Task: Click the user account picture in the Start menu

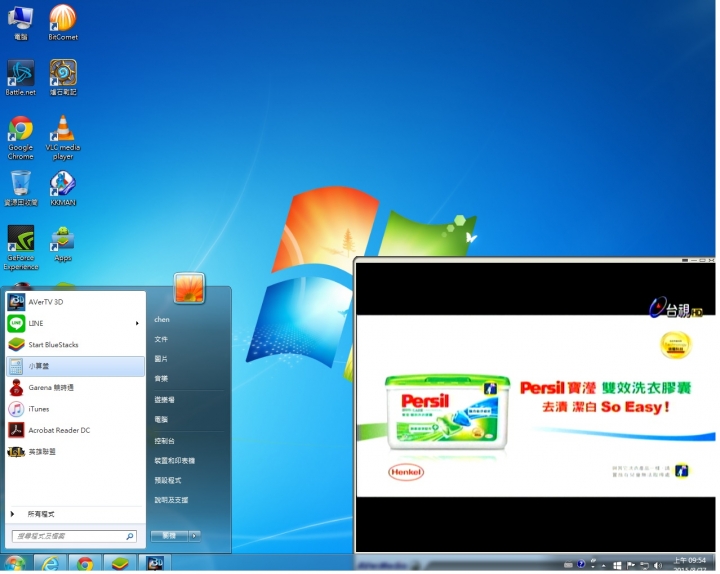Action: [x=189, y=288]
